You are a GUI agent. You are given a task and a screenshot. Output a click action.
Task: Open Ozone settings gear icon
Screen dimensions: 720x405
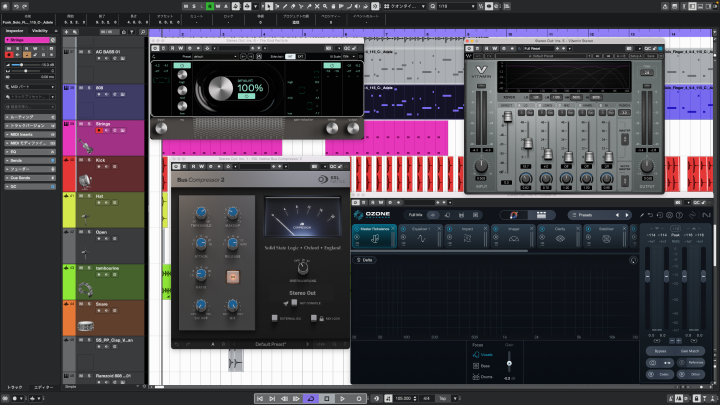(669, 215)
